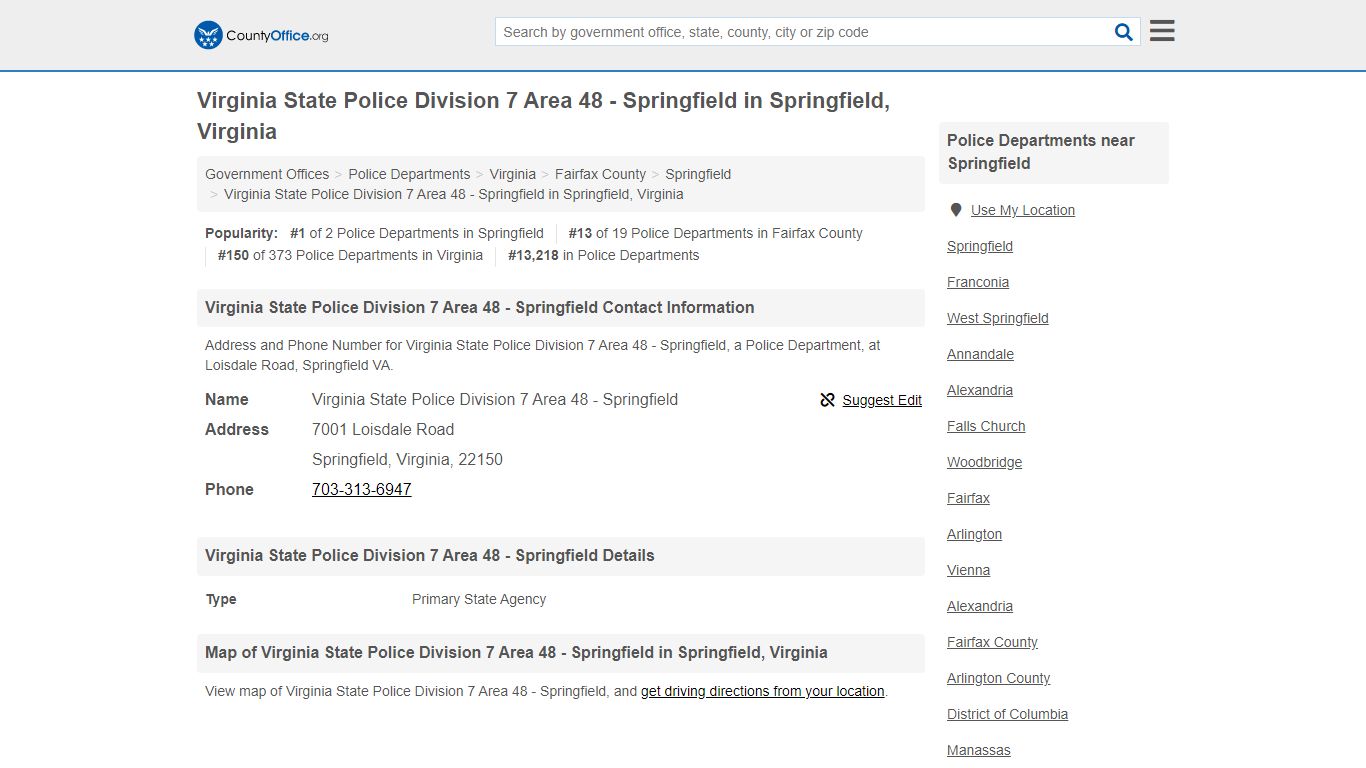Click the magnifying glass search icon
1366x768 pixels.
click(x=1124, y=32)
